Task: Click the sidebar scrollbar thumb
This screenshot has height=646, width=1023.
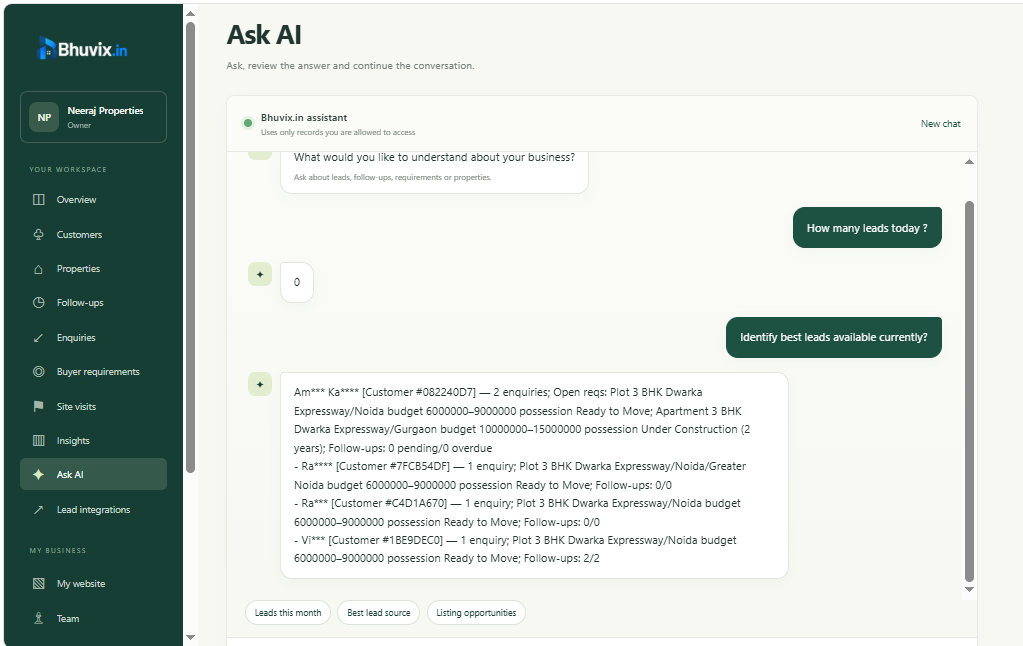Action: (x=191, y=247)
